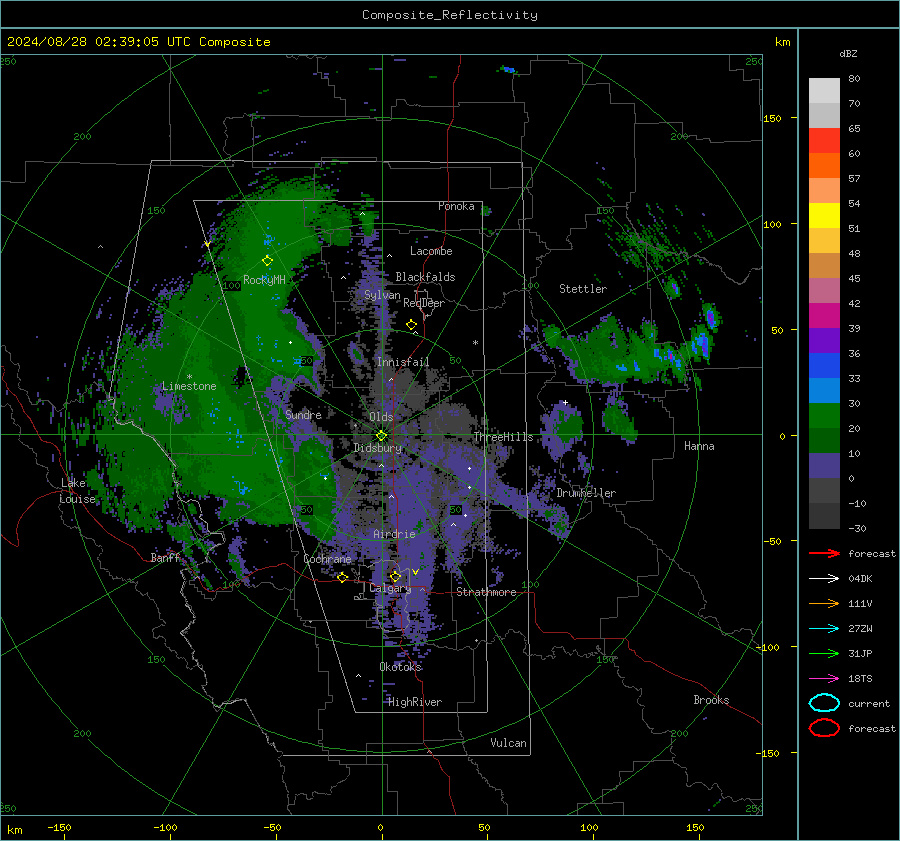Click the blue 33 dBZ color swatch

point(824,366)
